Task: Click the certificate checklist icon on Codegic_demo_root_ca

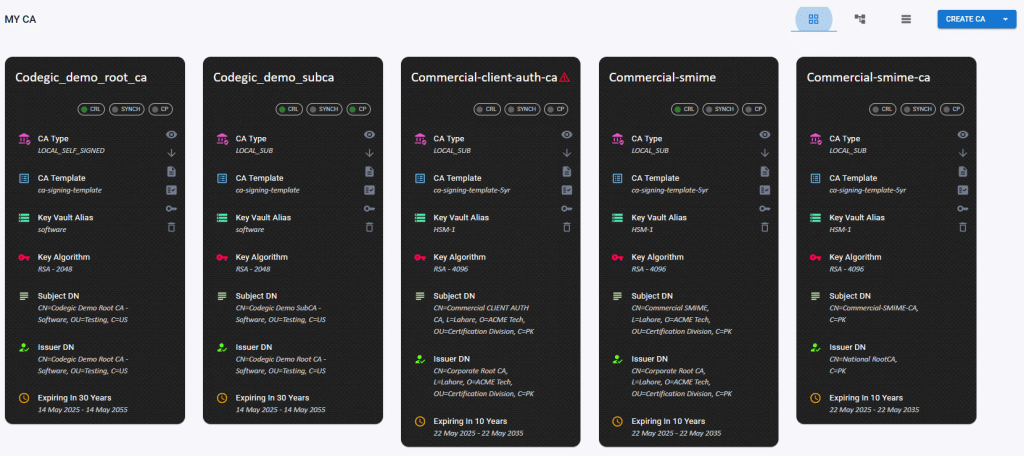Action: click(171, 190)
